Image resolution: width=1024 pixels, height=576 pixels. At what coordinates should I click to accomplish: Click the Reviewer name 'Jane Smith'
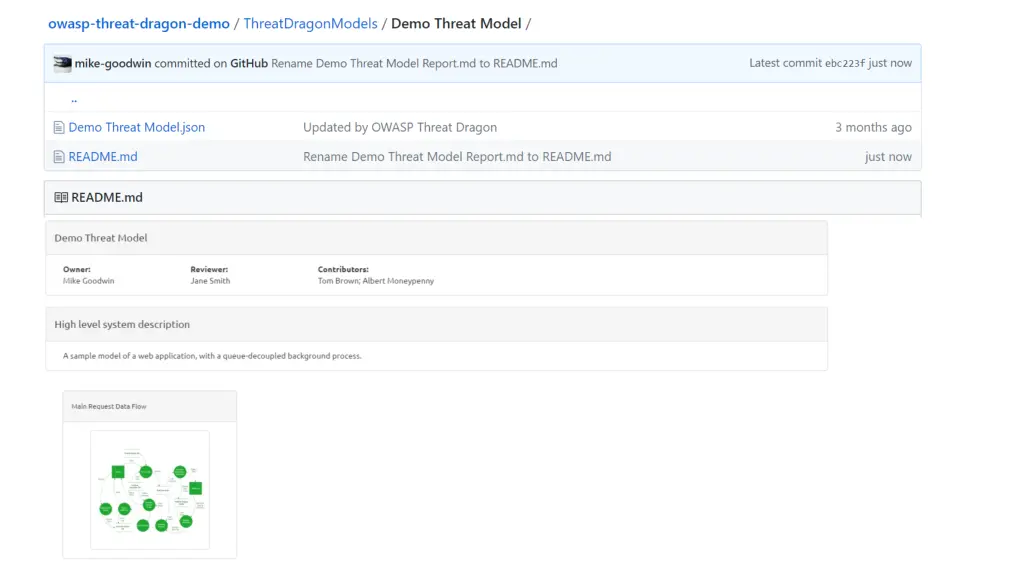pos(210,281)
